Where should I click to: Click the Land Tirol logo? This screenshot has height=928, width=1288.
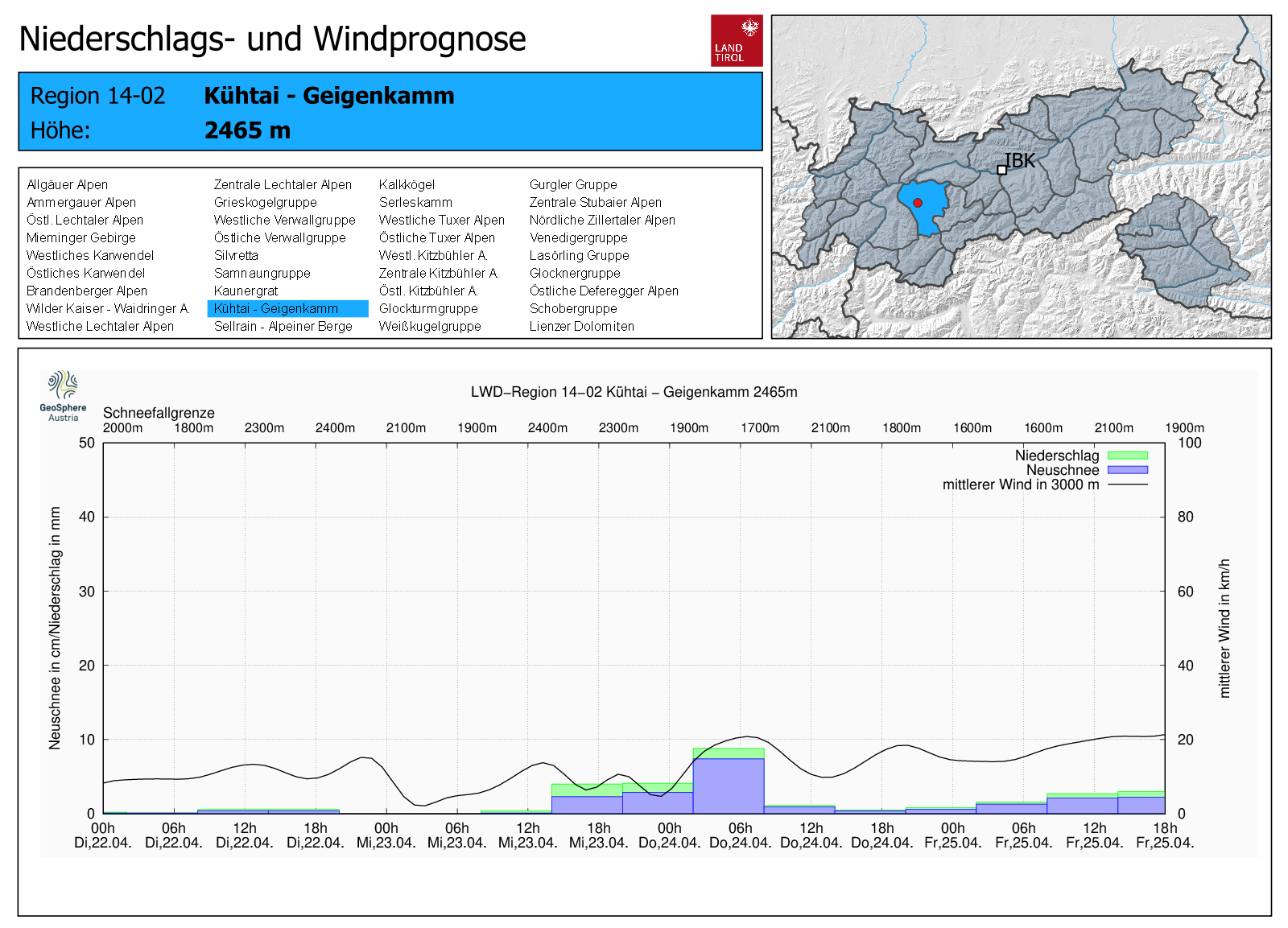(x=736, y=40)
